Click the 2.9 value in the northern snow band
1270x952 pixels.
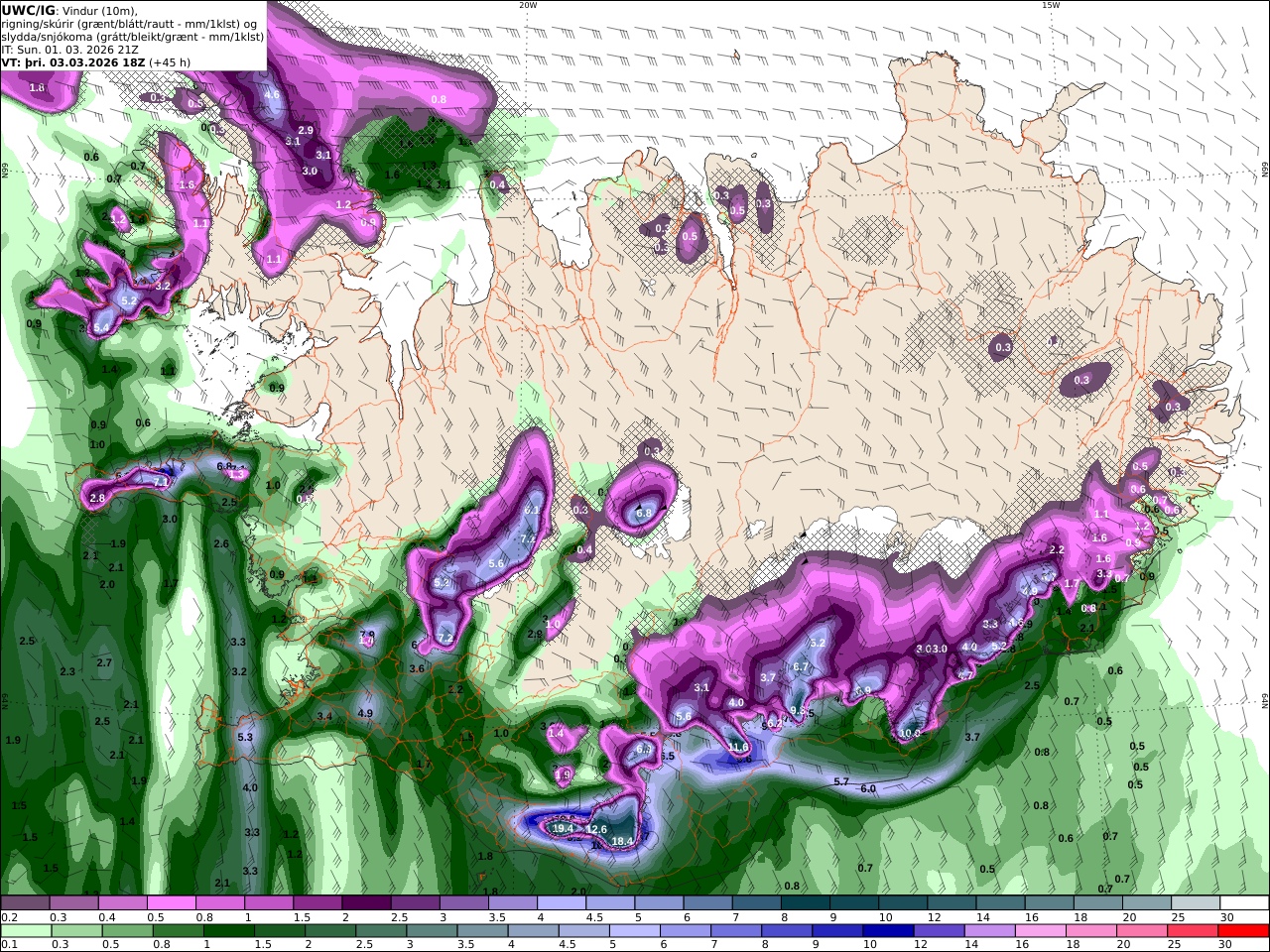[x=306, y=130]
